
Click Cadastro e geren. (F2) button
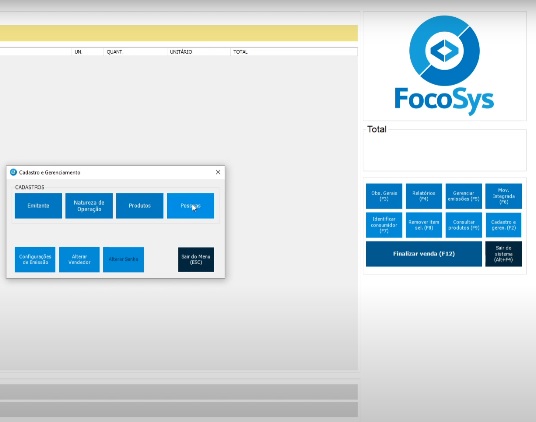click(504, 225)
